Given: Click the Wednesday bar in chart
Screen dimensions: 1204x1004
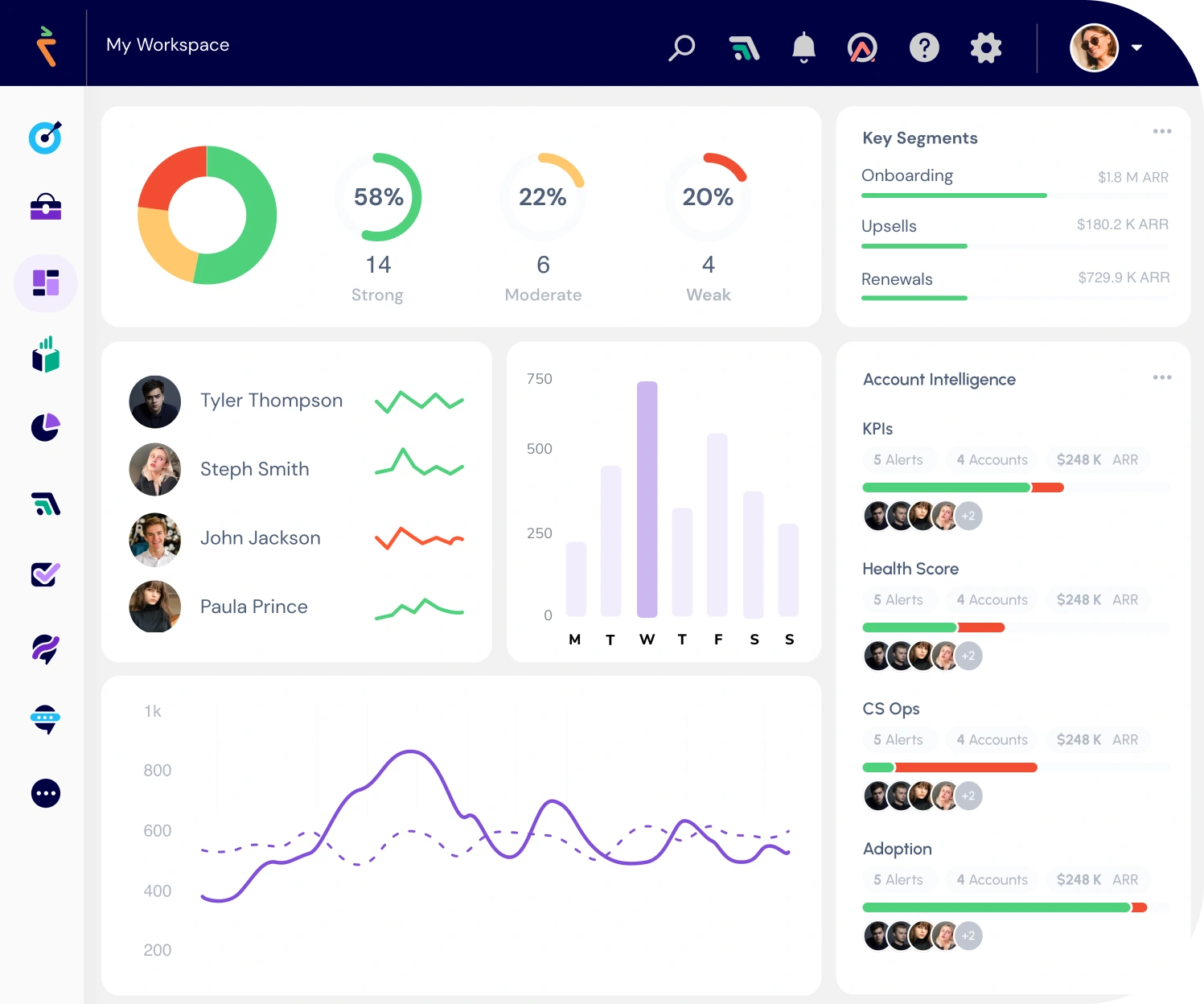Looking at the screenshot, I should [x=647, y=499].
